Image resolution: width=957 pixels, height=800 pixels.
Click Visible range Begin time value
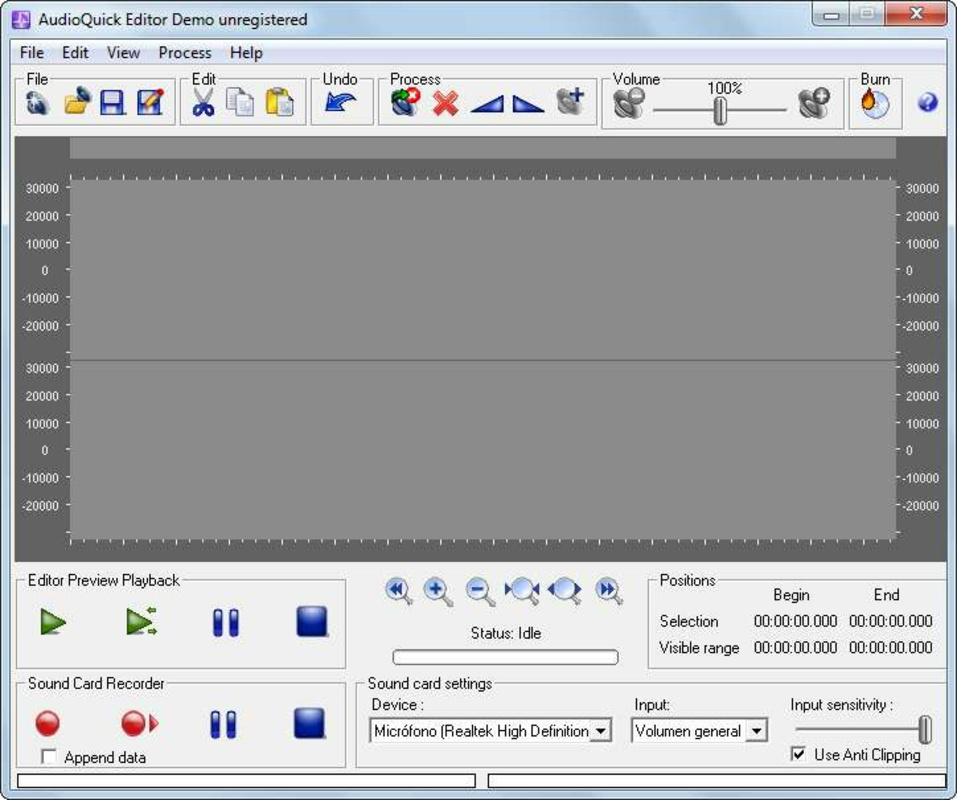click(x=795, y=647)
